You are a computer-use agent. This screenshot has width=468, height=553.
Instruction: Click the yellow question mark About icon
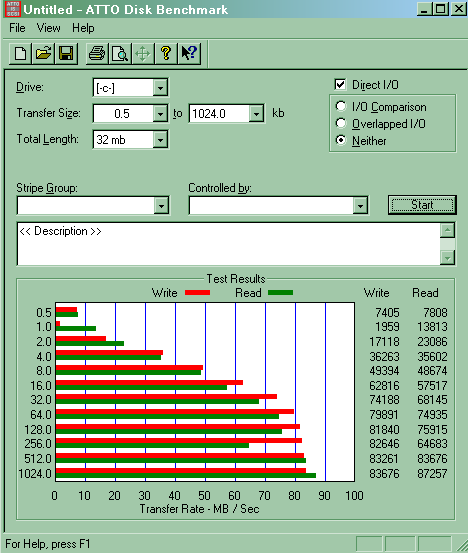tap(166, 54)
